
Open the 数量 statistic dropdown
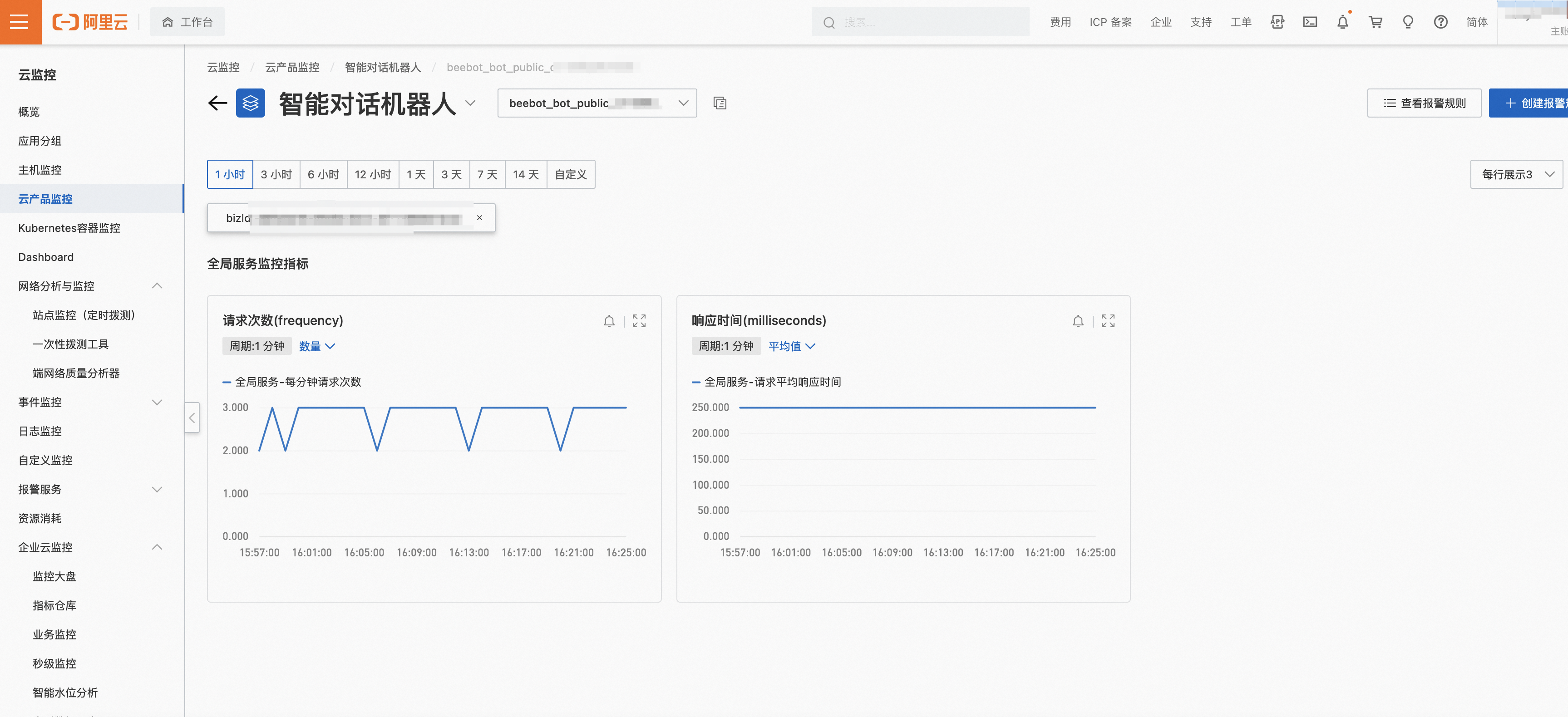click(x=316, y=346)
